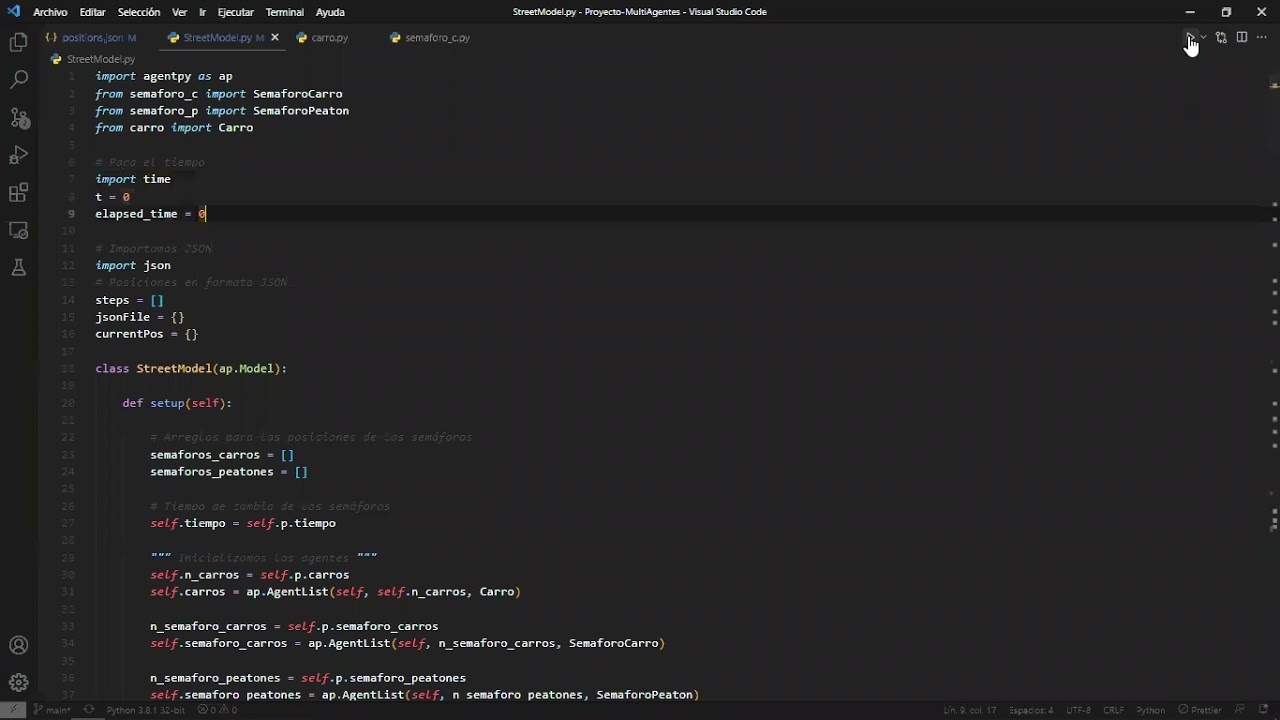Open errors and warnings problems indicator
The height and width of the screenshot is (720, 1280).
pos(217,710)
